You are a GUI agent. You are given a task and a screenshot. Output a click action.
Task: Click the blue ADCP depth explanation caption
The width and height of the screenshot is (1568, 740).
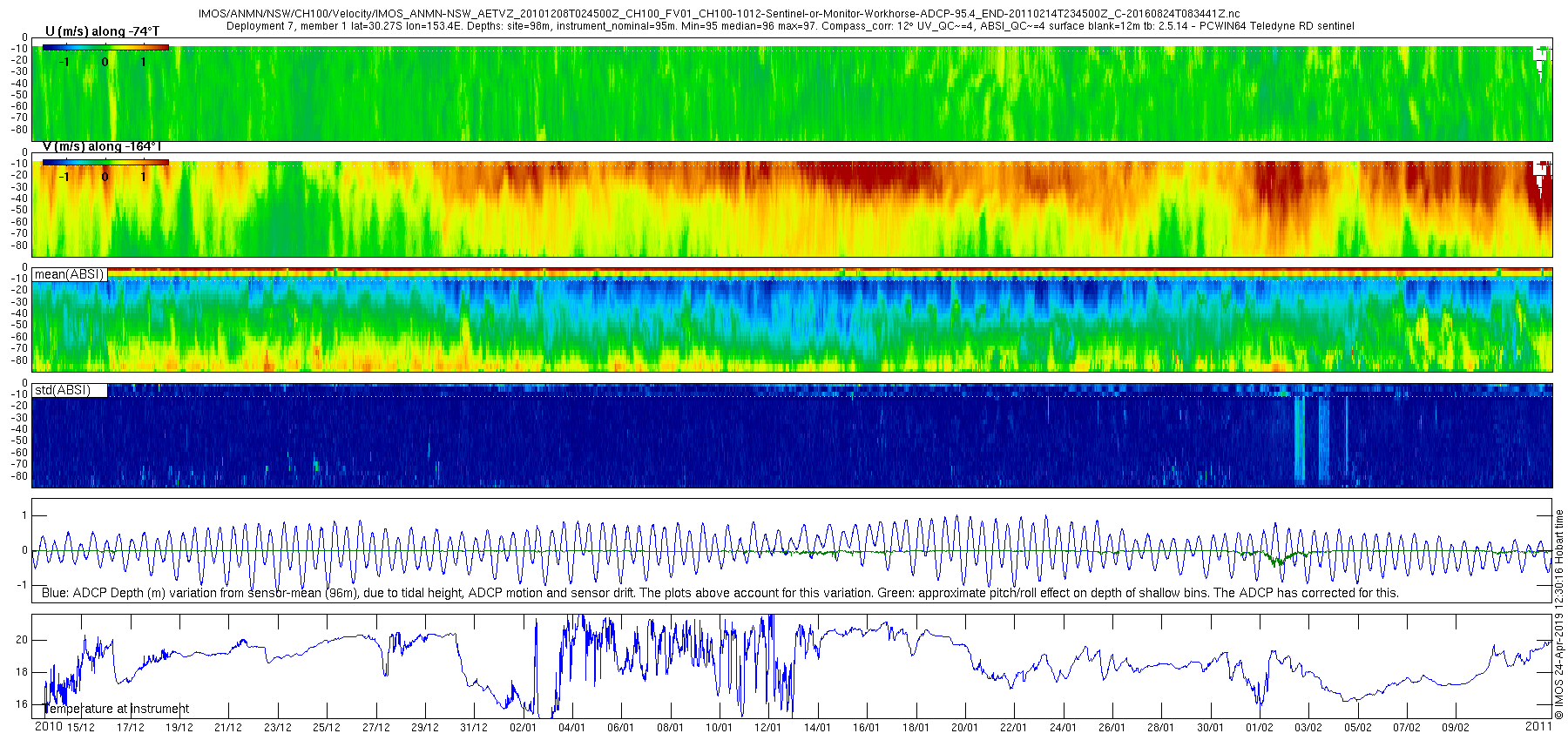(720, 593)
